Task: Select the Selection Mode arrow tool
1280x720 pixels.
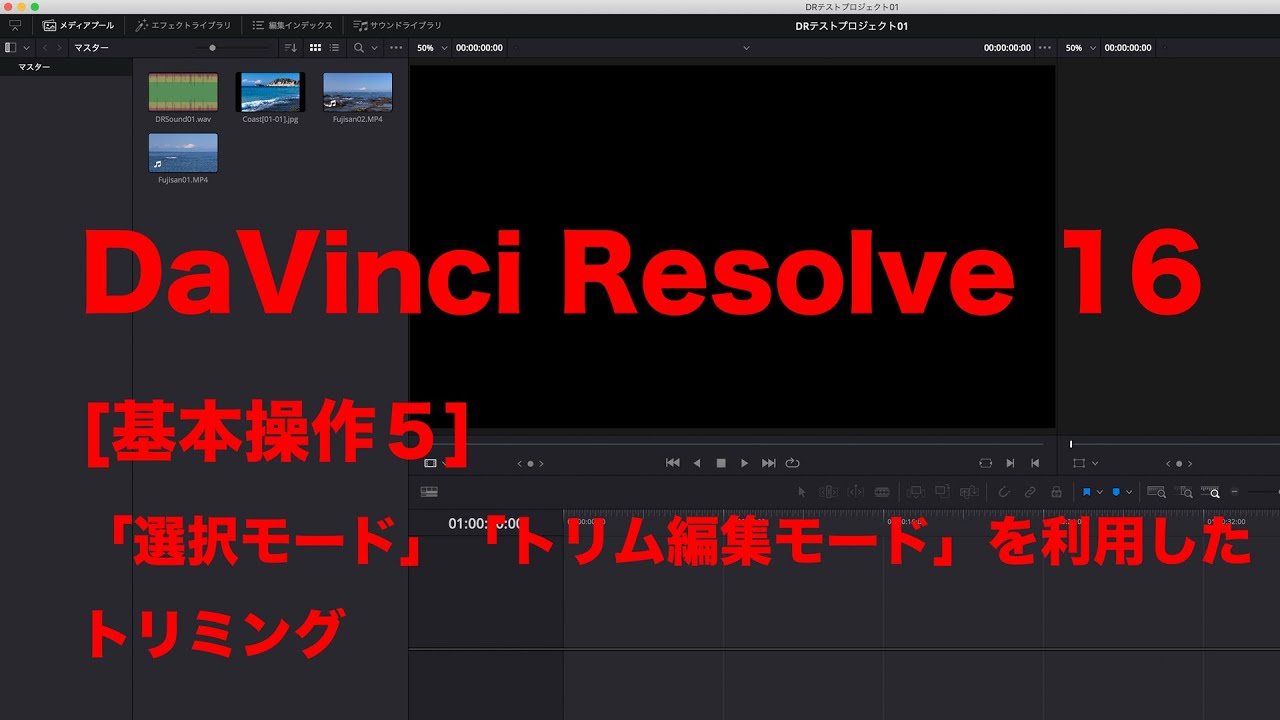Action: click(x=801, y=492)
